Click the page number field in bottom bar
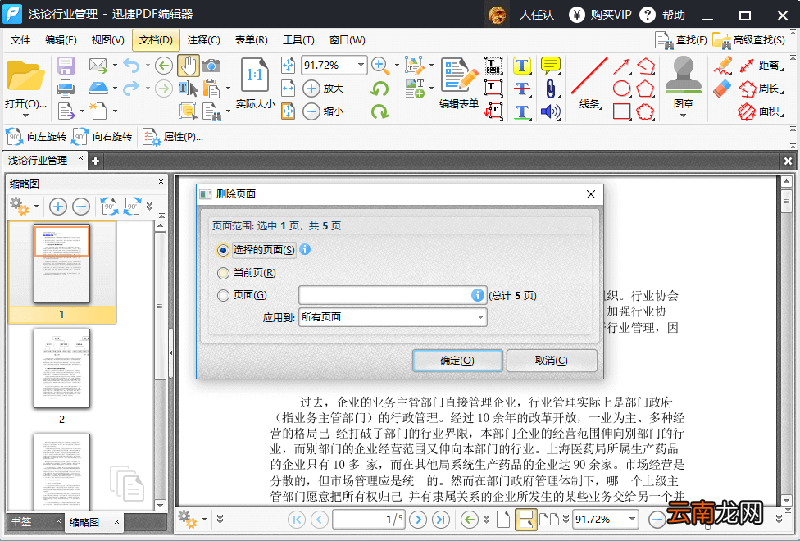800x541 pixels. click(x=369, y=520)
